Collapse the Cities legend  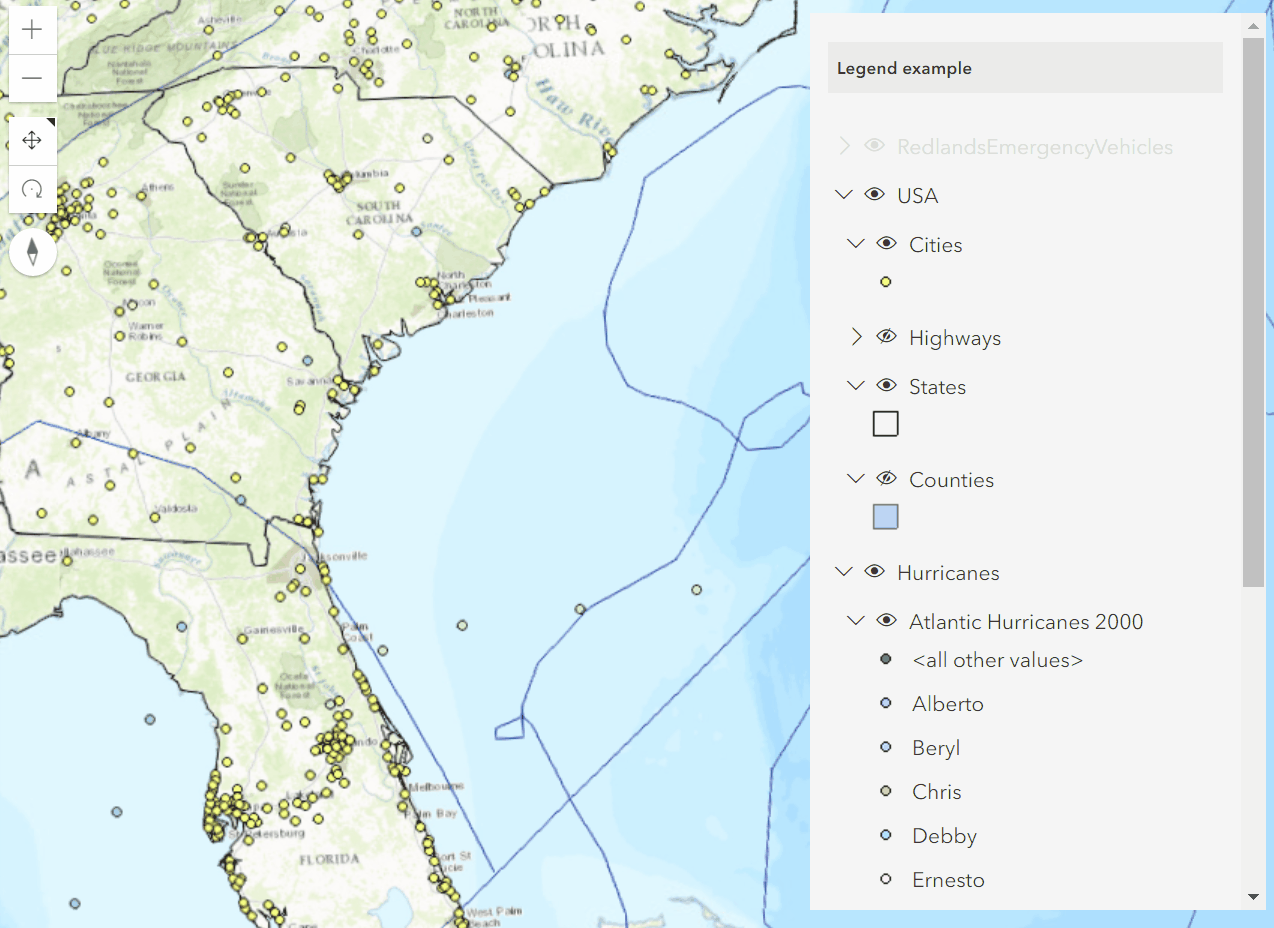[856, 244]
